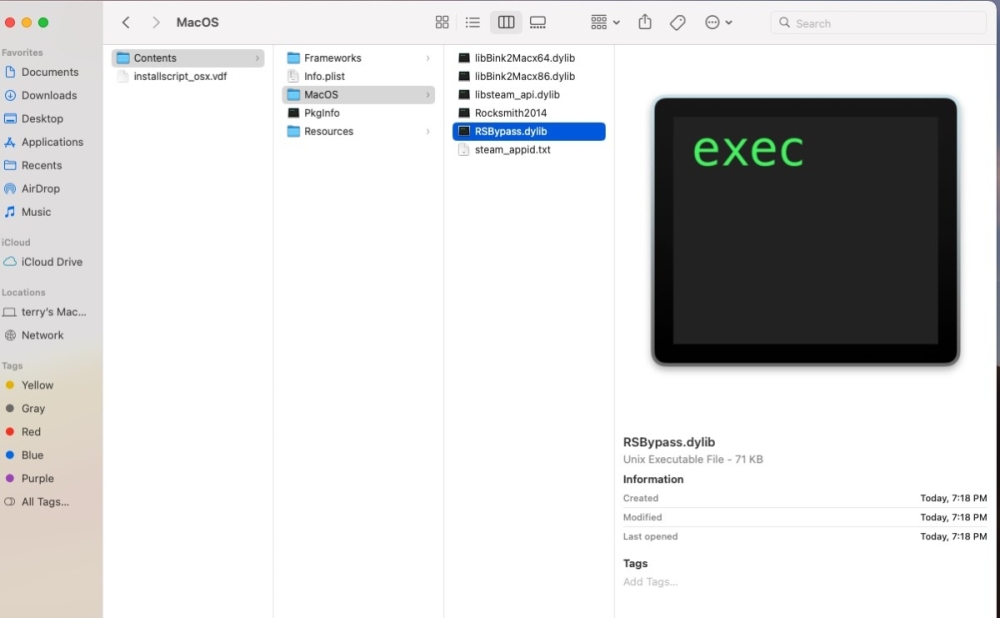This screenshot has height=618, width=1000.
Task: Go forward using the forward arrow
Action: (156, 22)
